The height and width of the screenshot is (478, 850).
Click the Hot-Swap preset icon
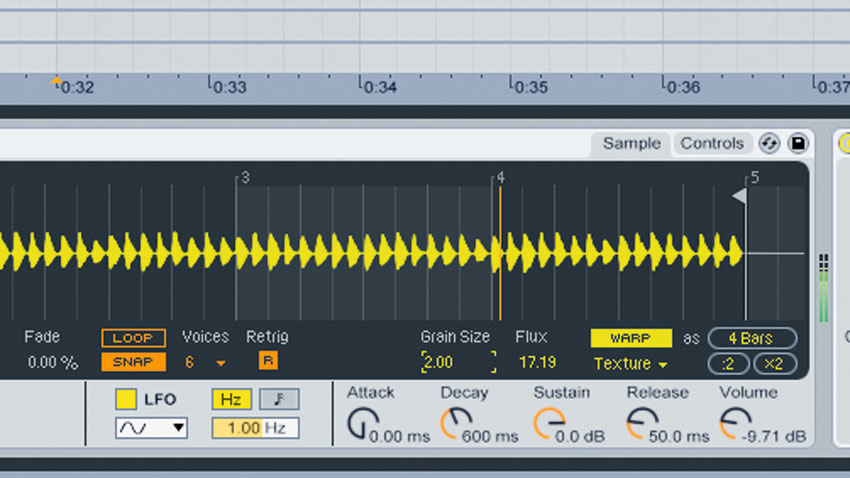click(769, 144)
